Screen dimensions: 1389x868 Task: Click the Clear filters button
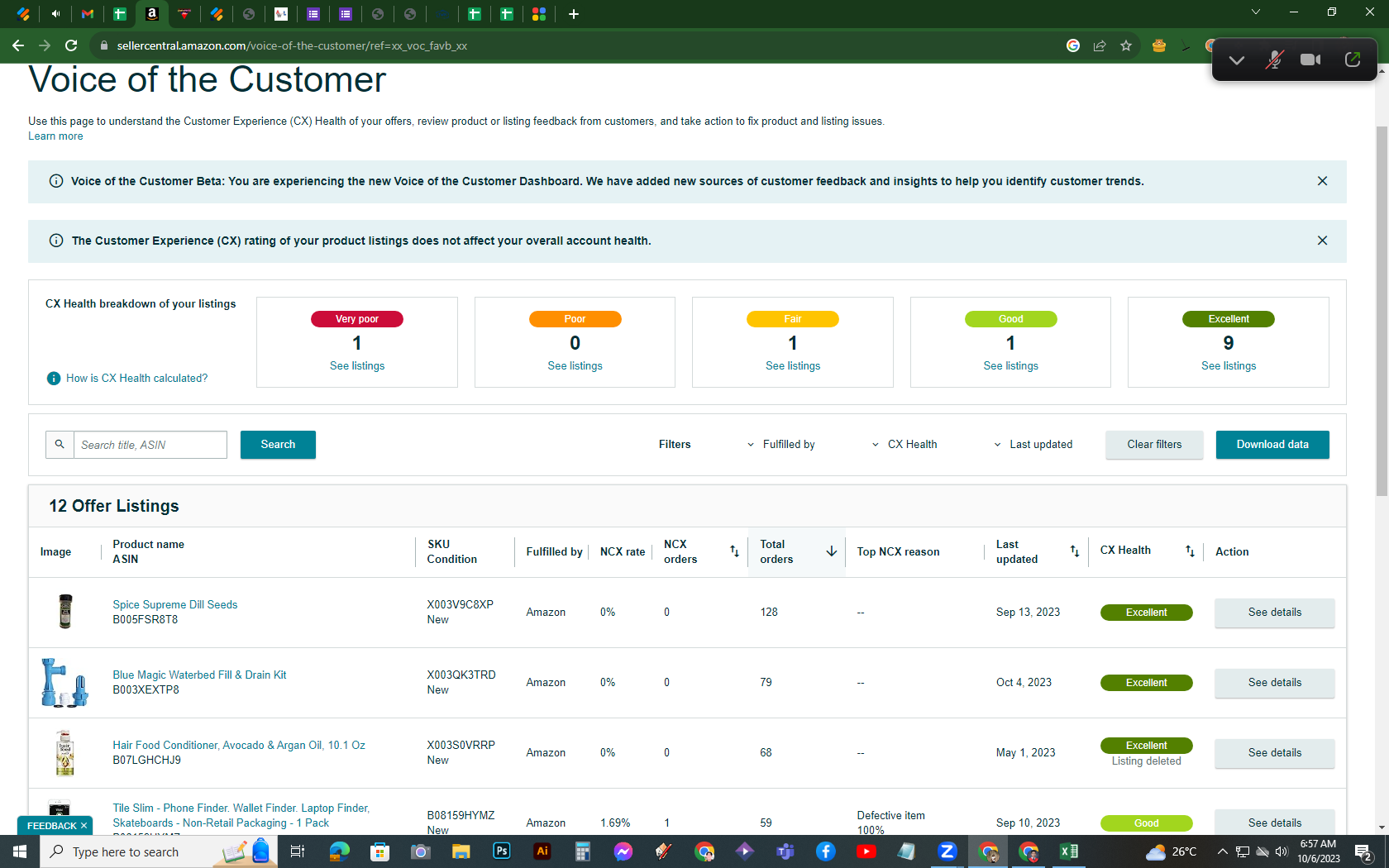tap(1154, 445)
